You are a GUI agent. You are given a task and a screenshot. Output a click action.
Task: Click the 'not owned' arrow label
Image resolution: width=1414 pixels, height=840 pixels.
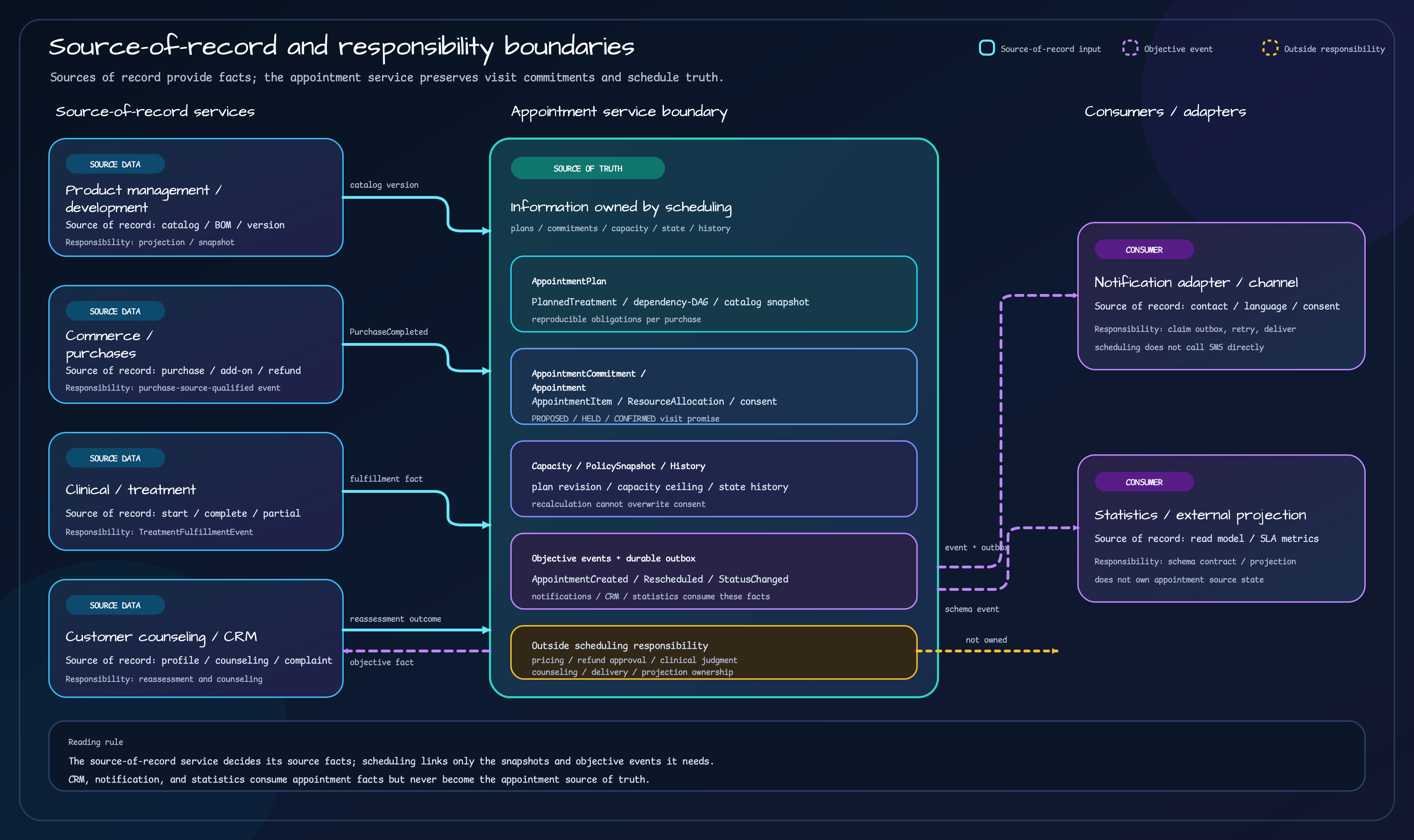pos(986,639)
